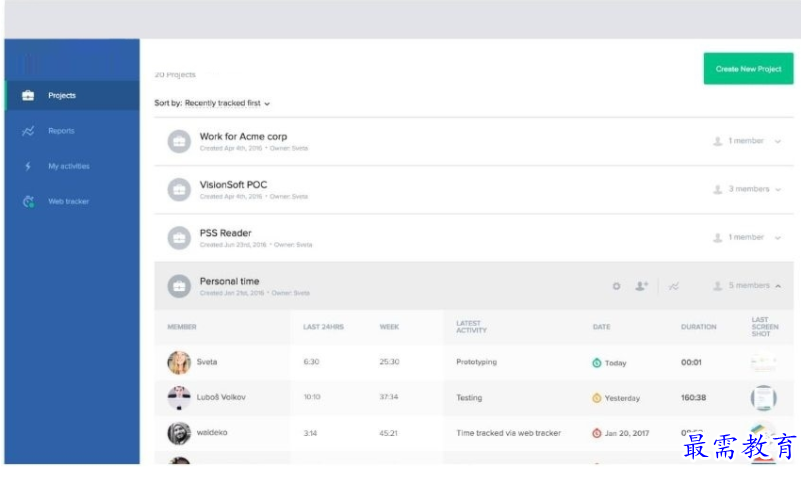Click the 6:30 last 24hrs value
805x478 pixels.
tap(311, 362)
